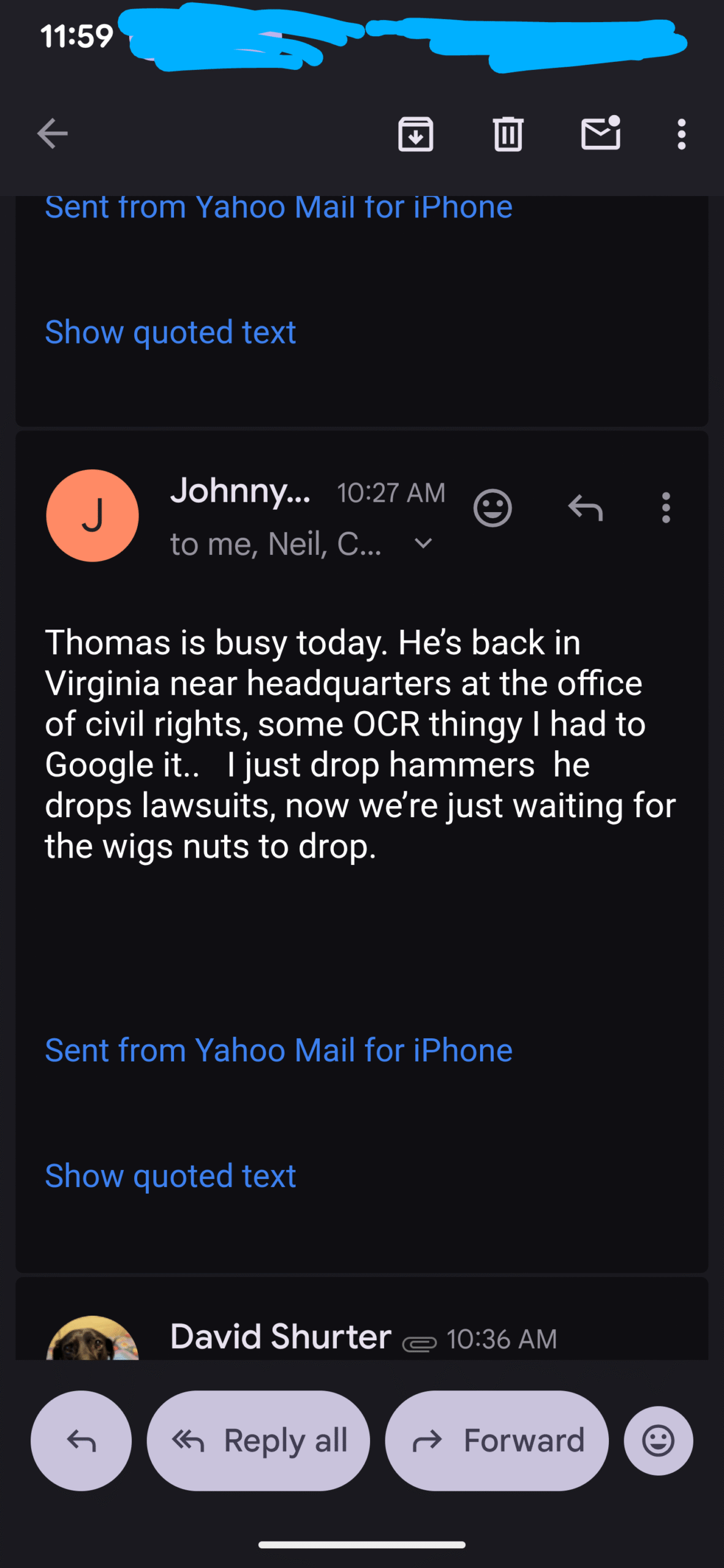
Task: Open more options for Johnny's message
Action: pos(666,508)
